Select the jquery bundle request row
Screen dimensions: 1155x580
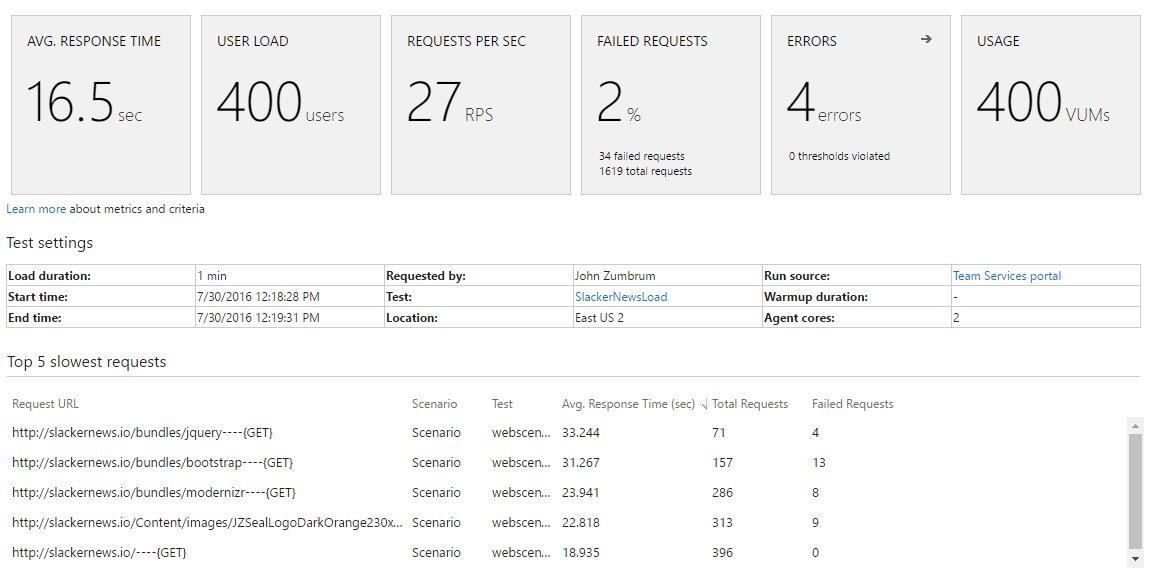pyautogui.click(x=142, y=433)
